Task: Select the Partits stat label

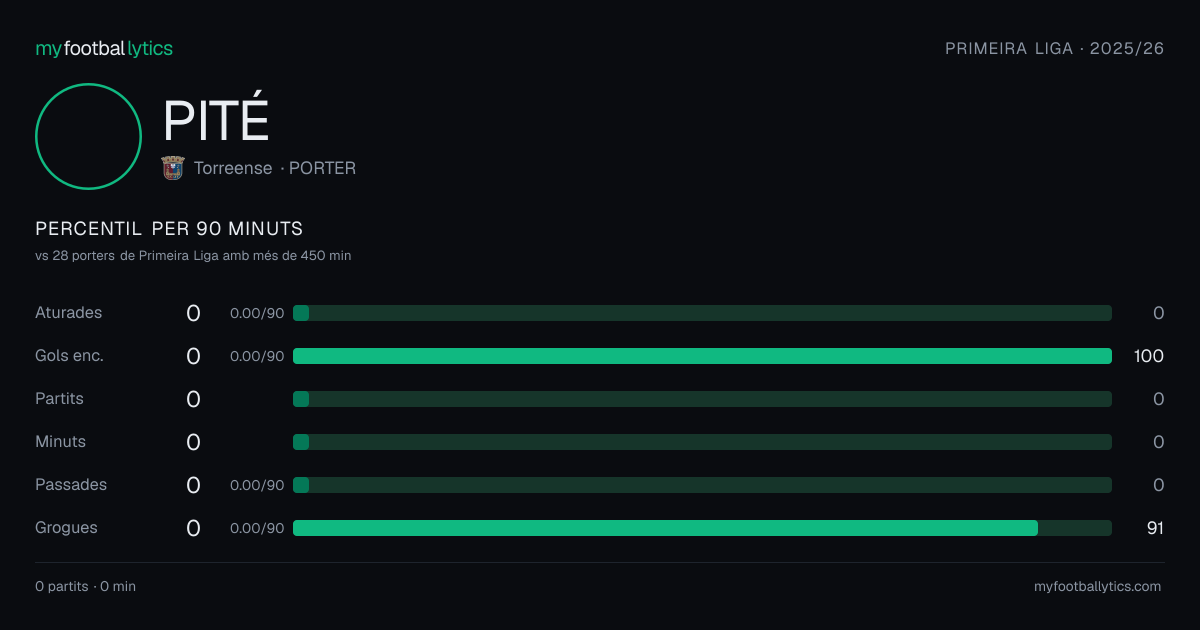Action: coord(59,399)
